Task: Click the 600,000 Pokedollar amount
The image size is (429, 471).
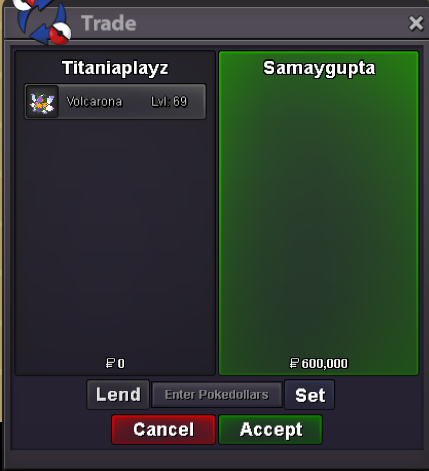Action: 324,363
